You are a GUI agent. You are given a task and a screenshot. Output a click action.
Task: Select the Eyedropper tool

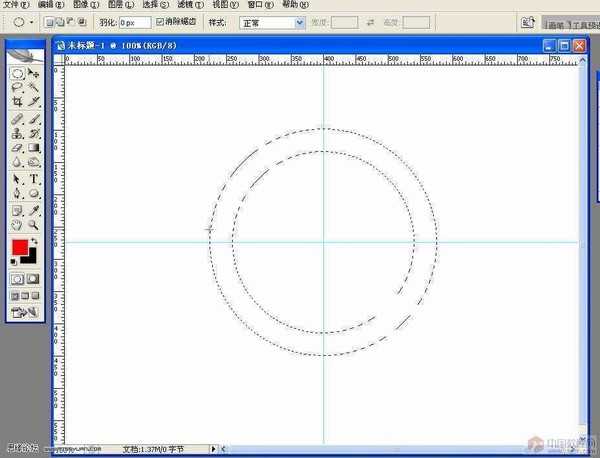[34, 211]
